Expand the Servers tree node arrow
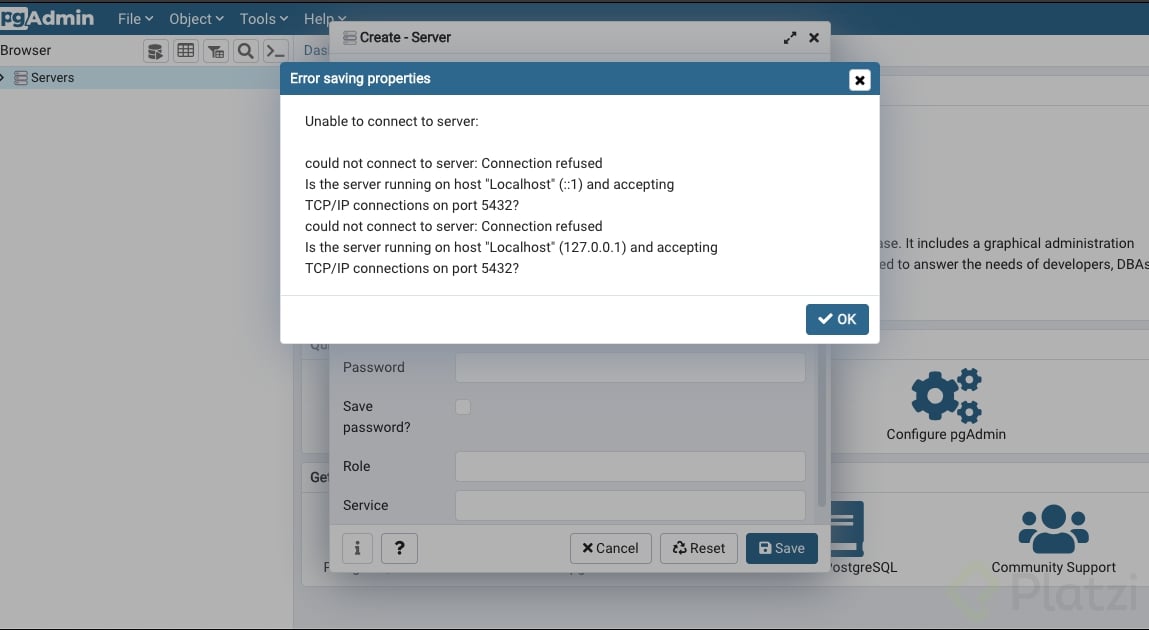 pyautogui.click(x=3, y=78)
